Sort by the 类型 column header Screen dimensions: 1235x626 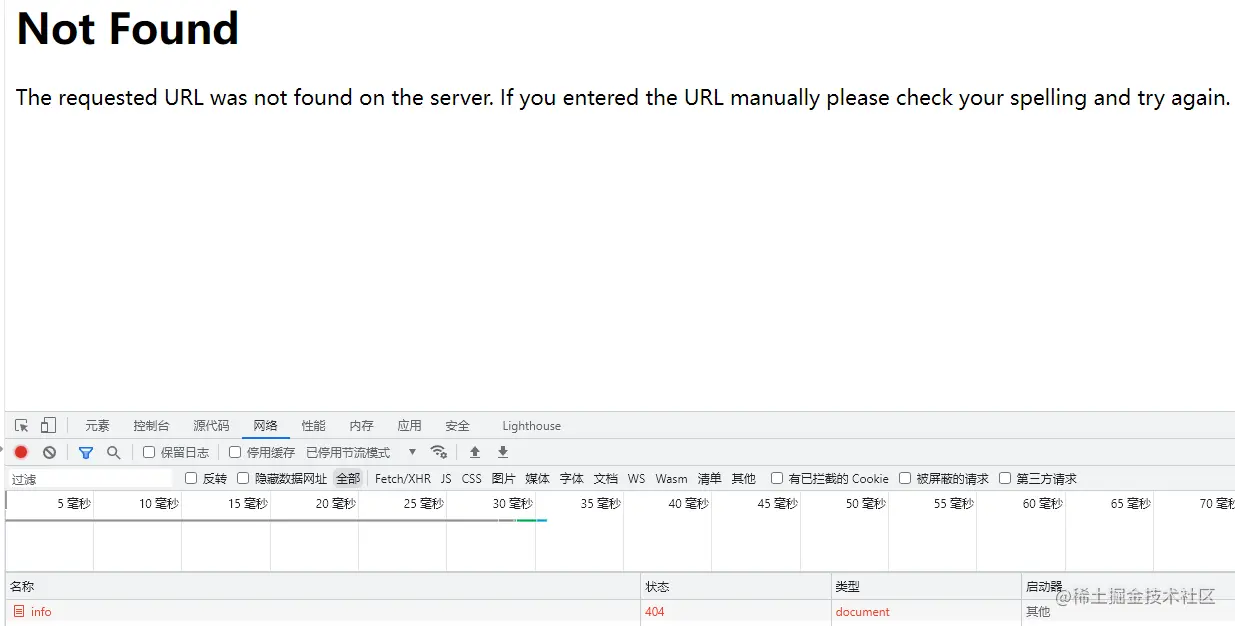pyautogui.click(x=926, y=586)
